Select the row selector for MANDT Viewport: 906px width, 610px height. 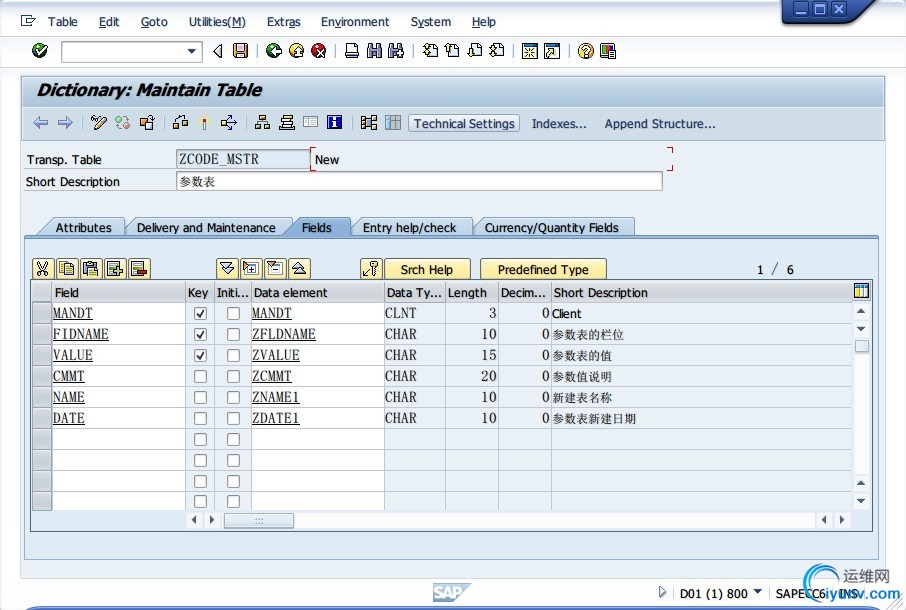pos(42,314)
